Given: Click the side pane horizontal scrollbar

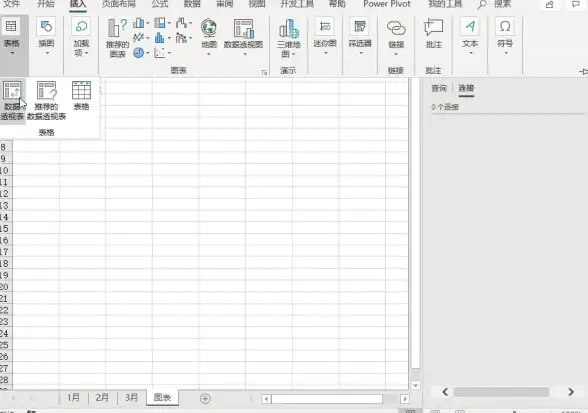Looking at the screenshot, I should tap(501, 392).
